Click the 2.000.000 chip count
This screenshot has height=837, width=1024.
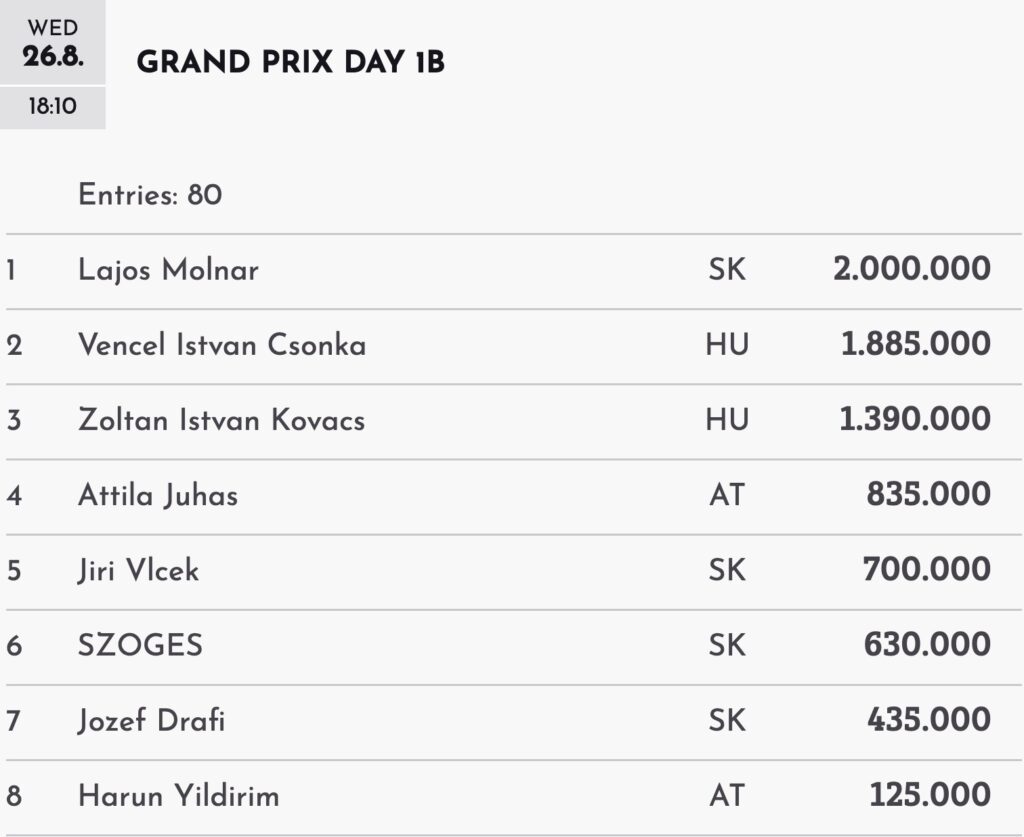click(x=912, y=269)
